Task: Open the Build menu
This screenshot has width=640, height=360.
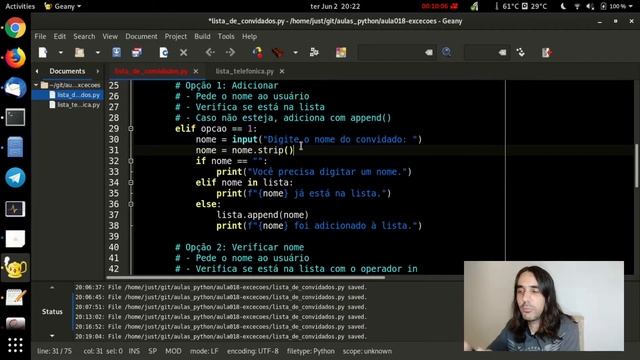Action: click(x=202, y=36)
